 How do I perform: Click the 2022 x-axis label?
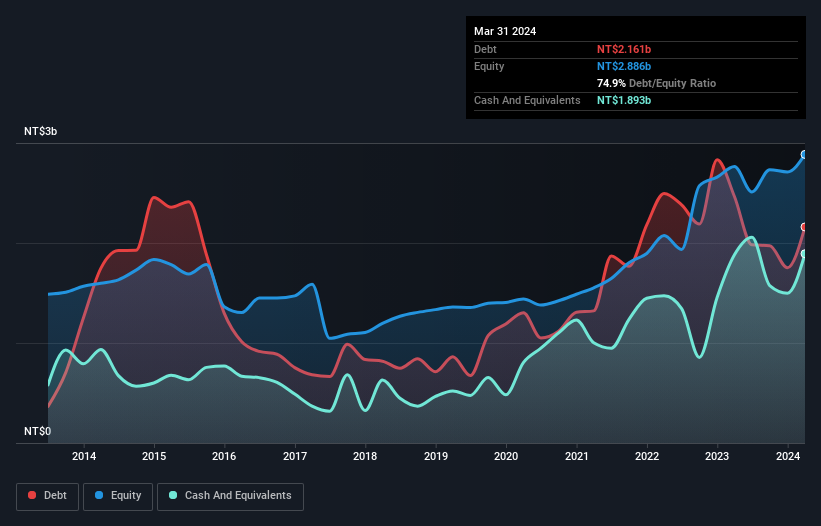[x=647, y=456]
